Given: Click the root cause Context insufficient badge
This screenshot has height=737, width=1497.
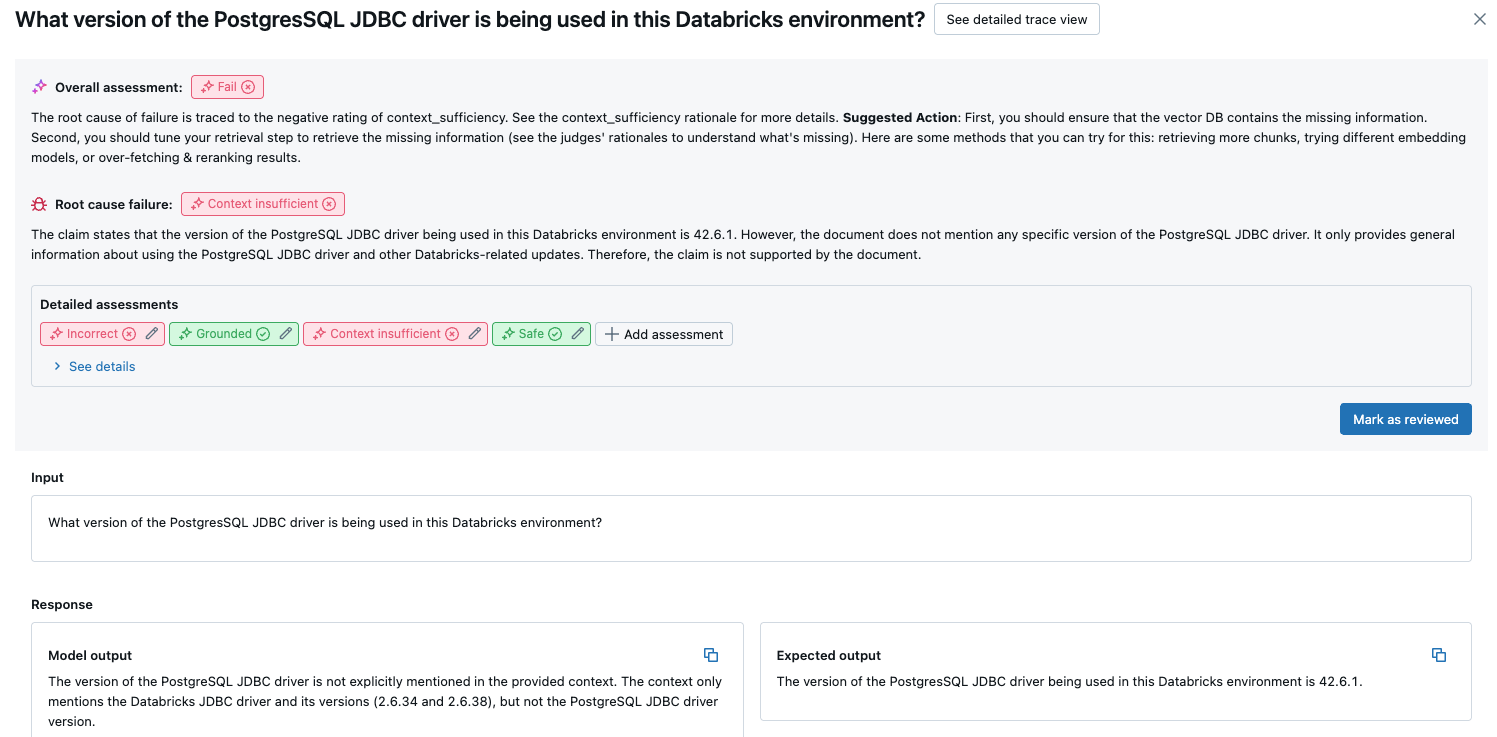Looking at the screenshot, I should 262,204.
